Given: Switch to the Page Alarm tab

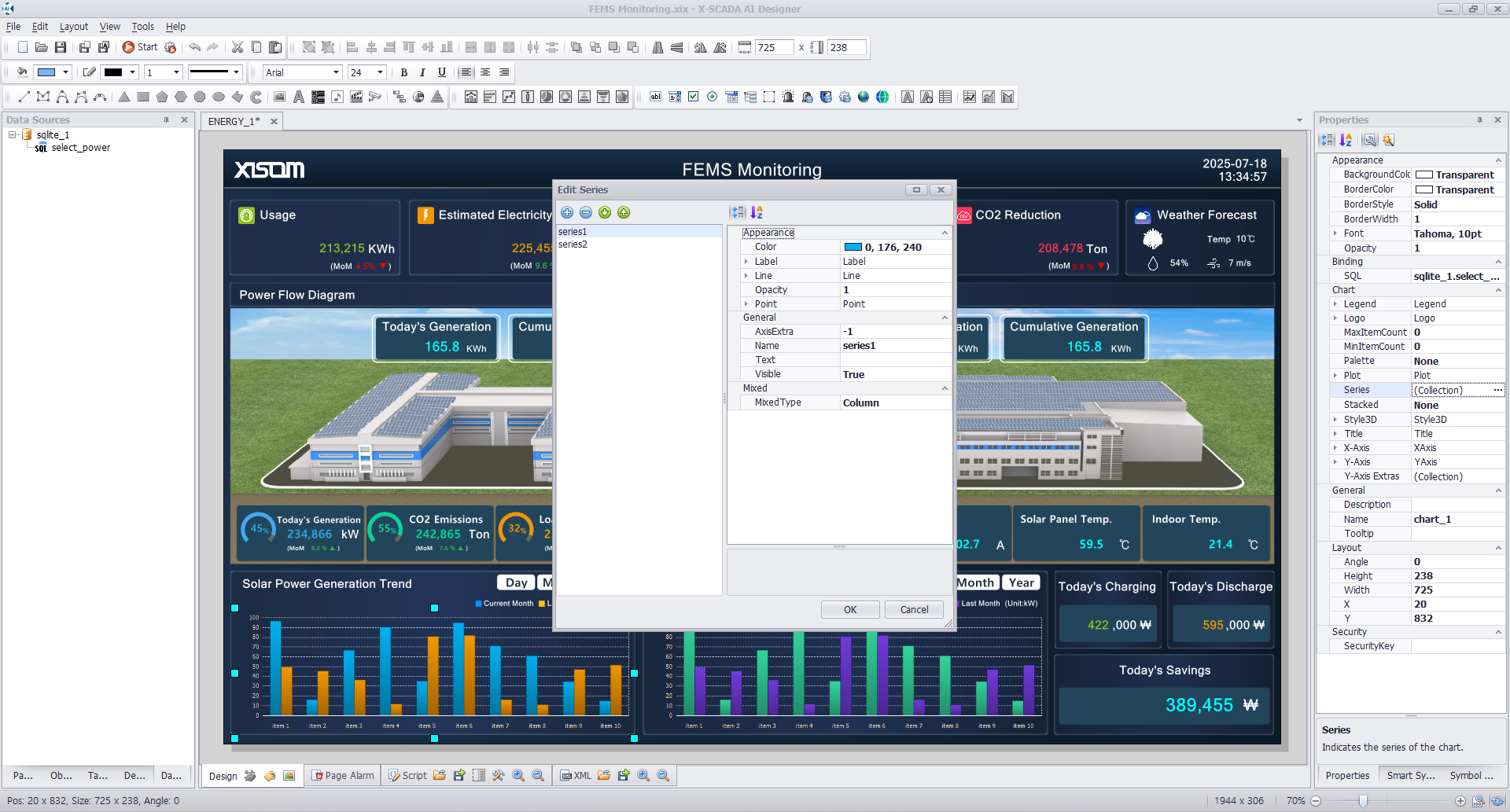Looking at the screenshot, I should 343,776.
